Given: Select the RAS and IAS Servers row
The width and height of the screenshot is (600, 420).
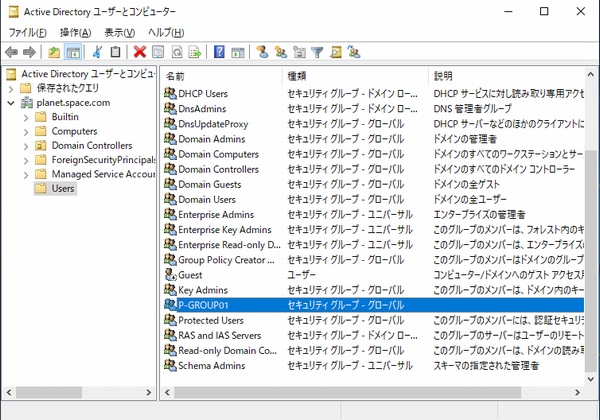Looking at the screenshot, I should (x=373, y=335).
